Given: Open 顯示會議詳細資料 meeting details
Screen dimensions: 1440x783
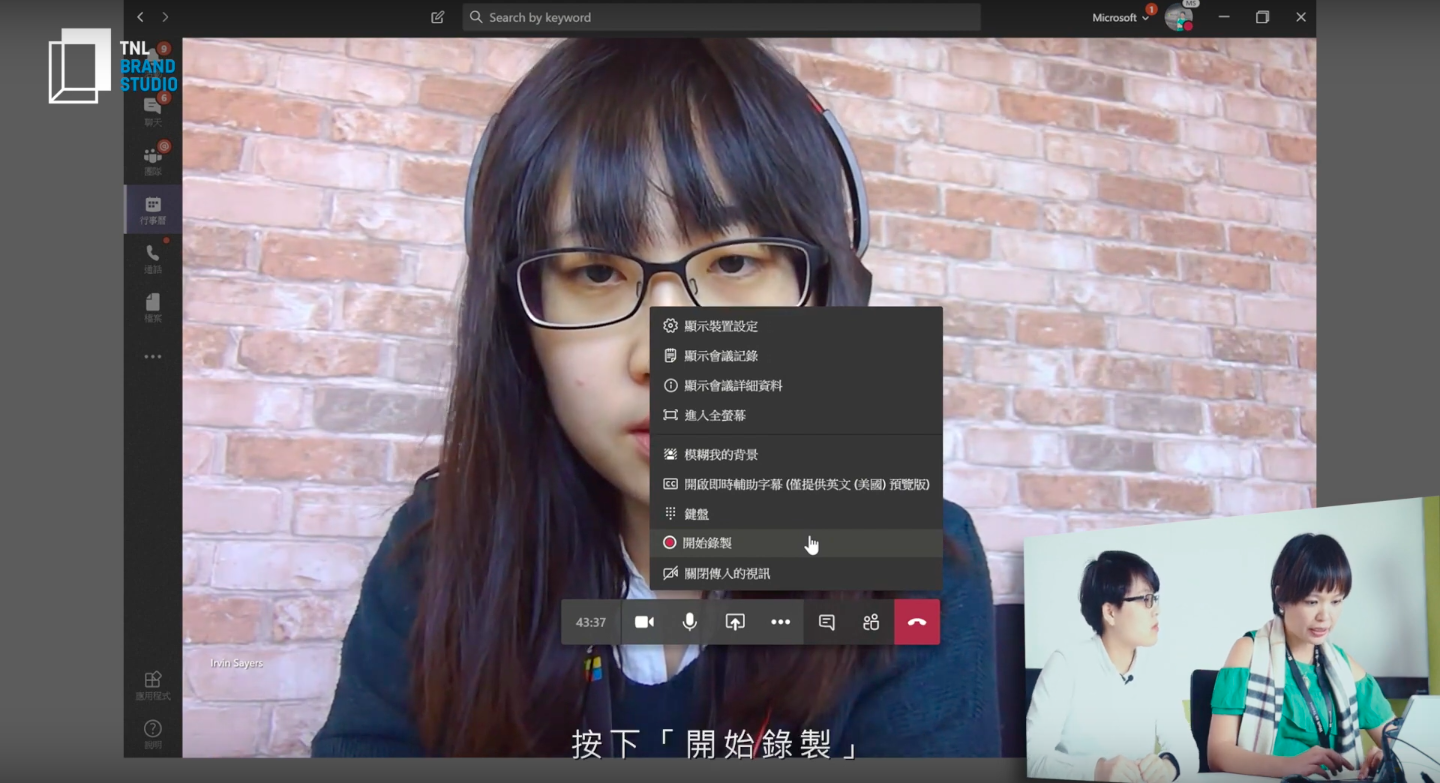Looking at the screenshot, I should pos(733,386).
